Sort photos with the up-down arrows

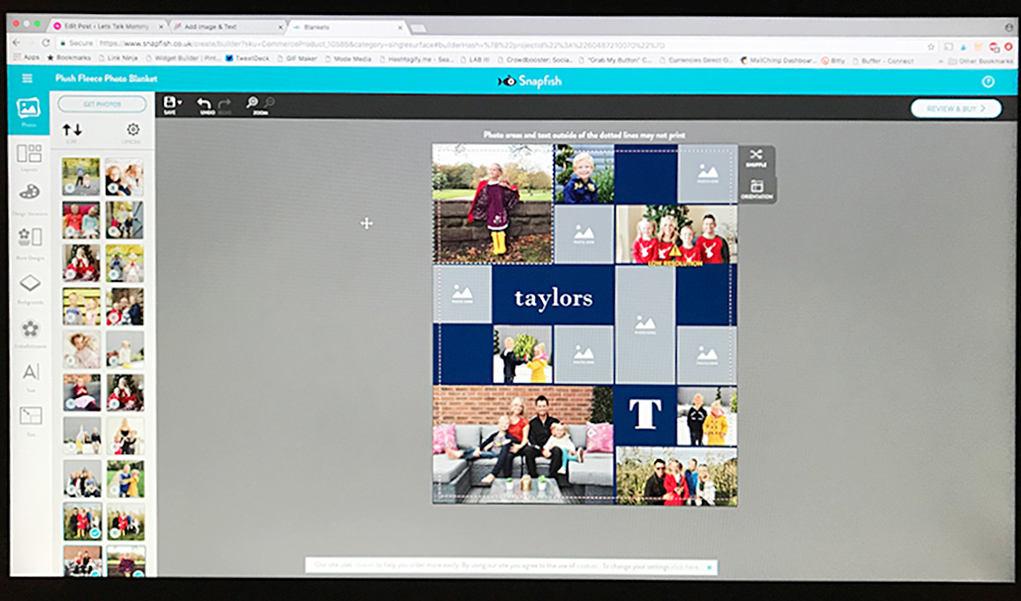[x=72, y=130]
